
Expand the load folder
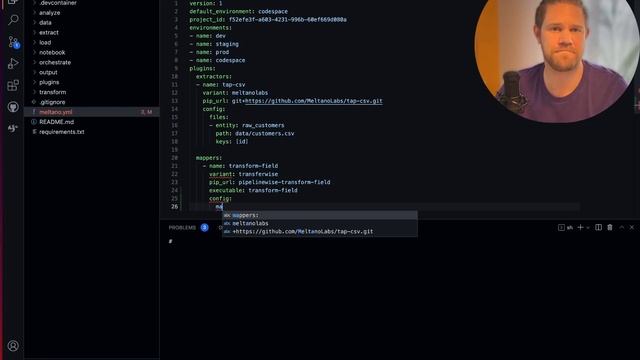[45, 42]
